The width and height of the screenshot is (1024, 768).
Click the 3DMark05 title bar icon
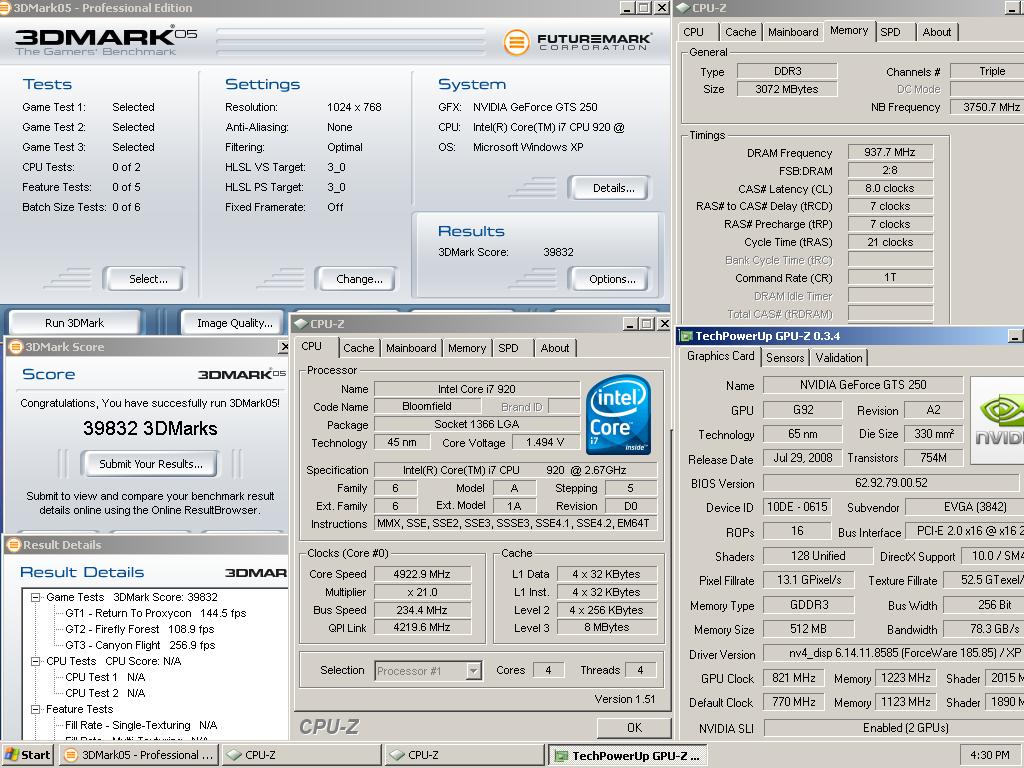(x=5, y=8)
